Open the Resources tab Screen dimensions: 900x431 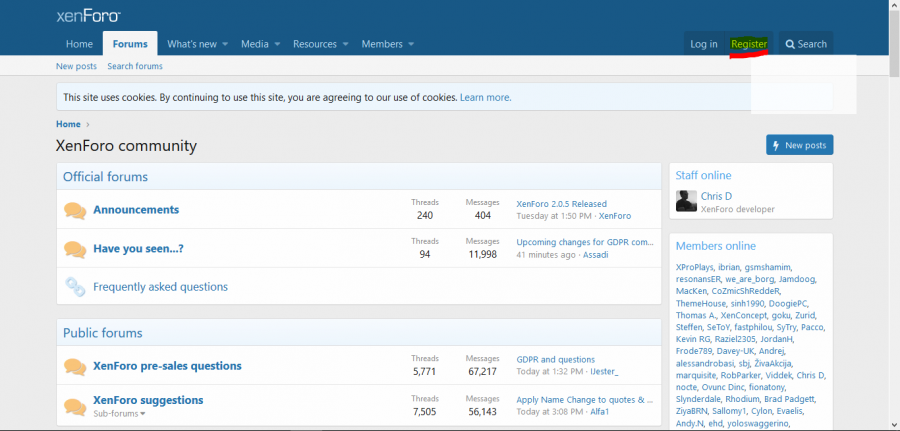(x=315, y=44)
